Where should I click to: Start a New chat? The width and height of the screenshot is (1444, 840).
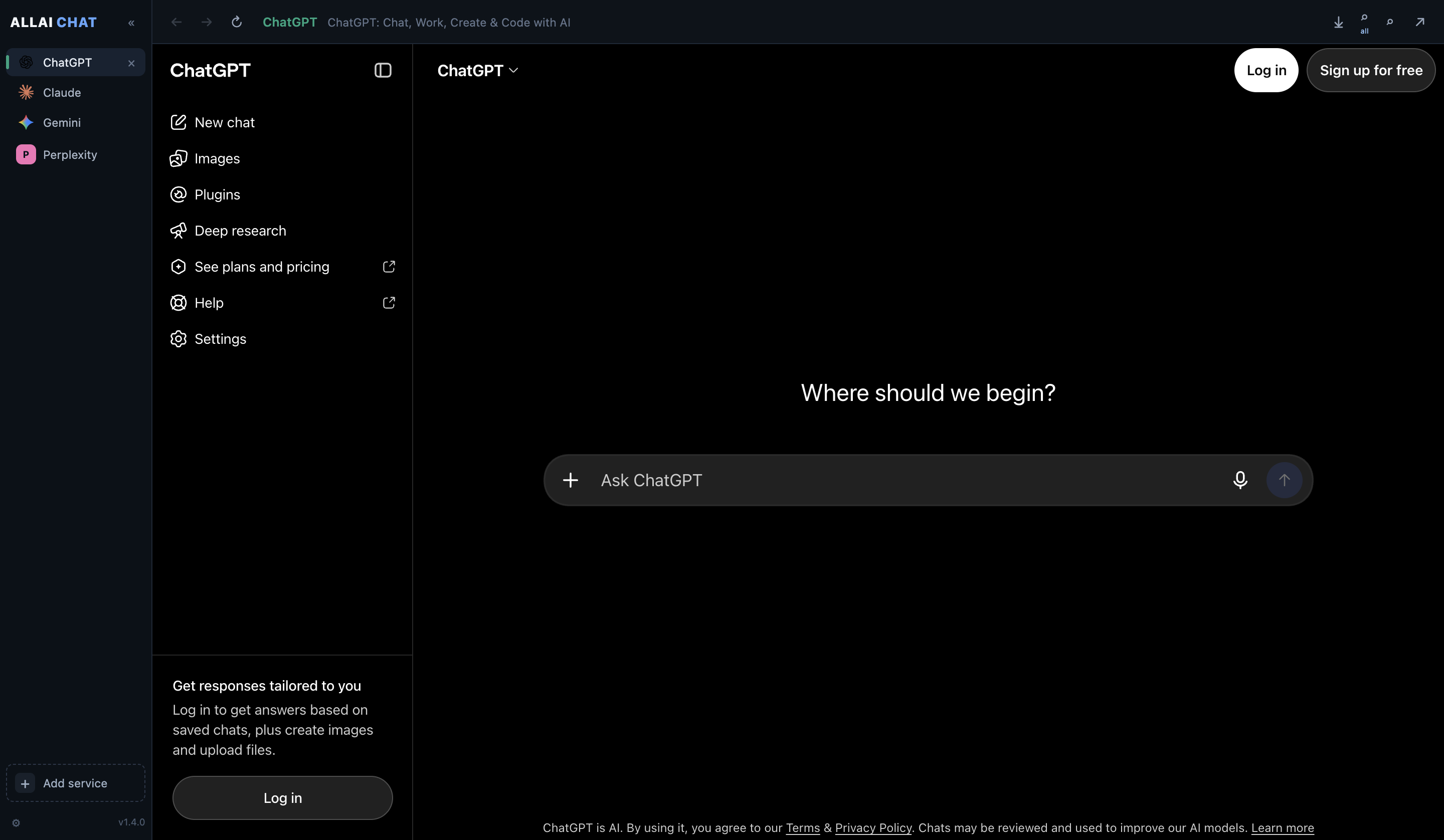point(282,122)
